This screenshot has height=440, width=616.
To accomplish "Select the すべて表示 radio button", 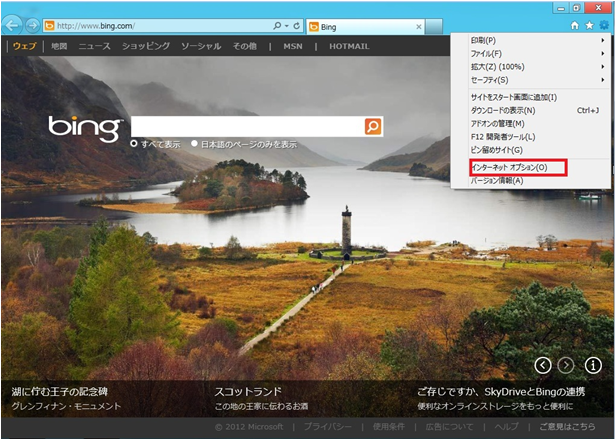I will tap(134, 144).
